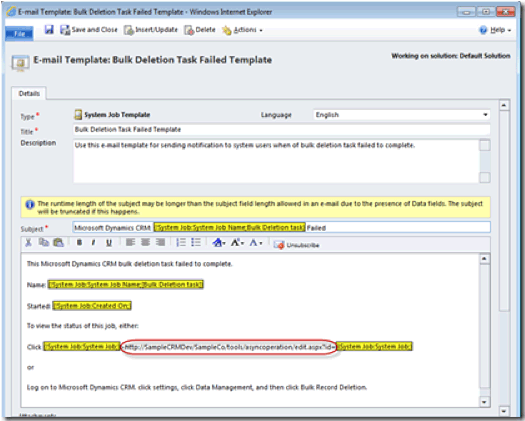Open the font face dropdown icon

[219, 242]
